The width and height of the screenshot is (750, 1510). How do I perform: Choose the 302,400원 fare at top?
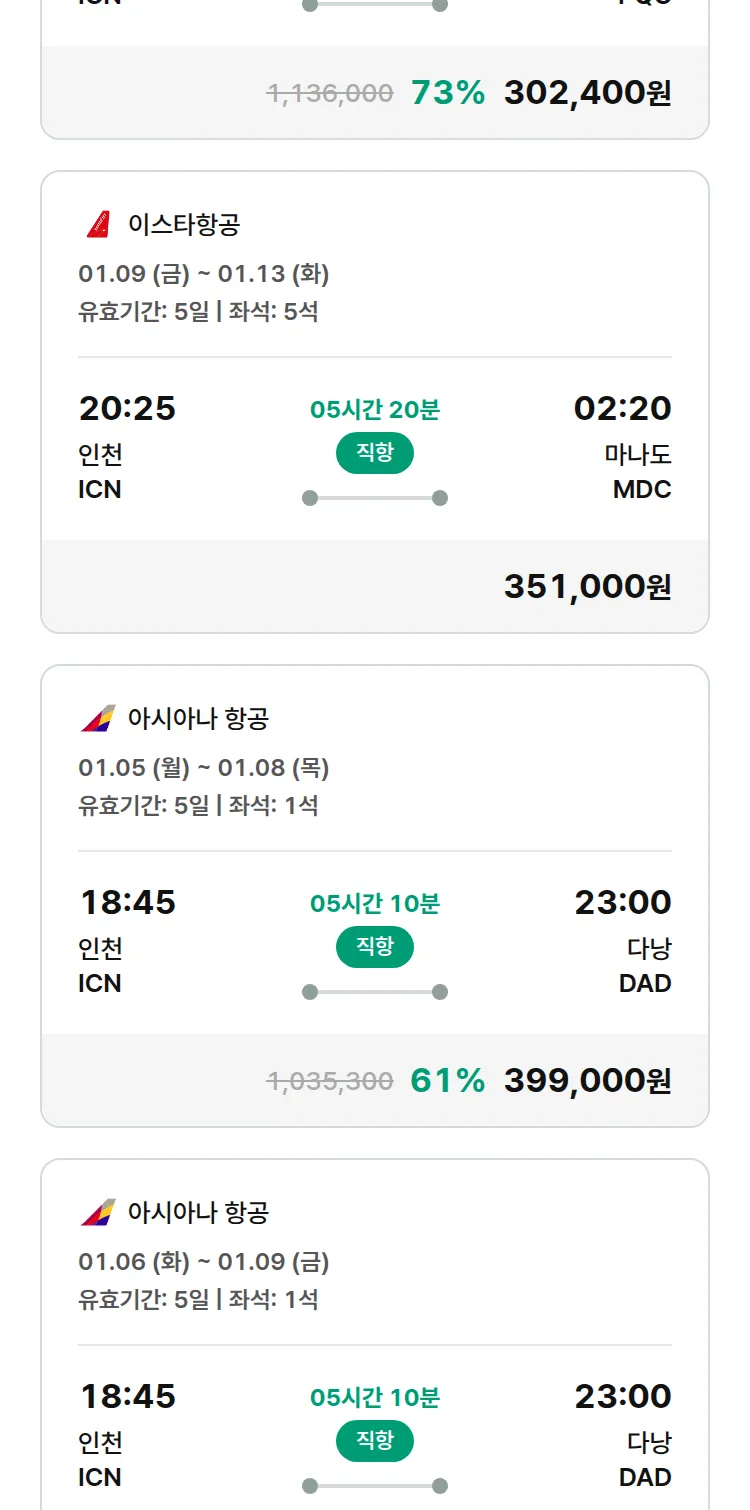click(x=587, y=93)
